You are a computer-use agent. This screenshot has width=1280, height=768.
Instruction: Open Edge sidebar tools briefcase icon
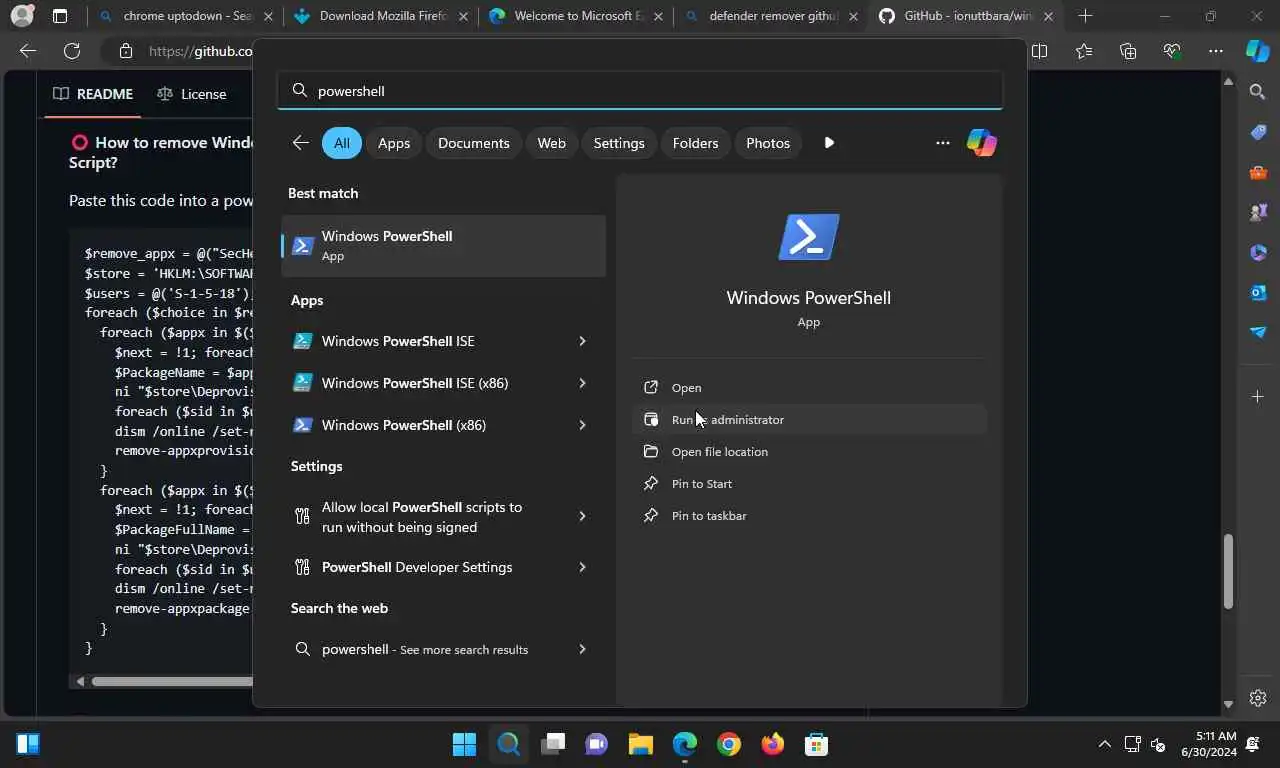pos(1258,172)
